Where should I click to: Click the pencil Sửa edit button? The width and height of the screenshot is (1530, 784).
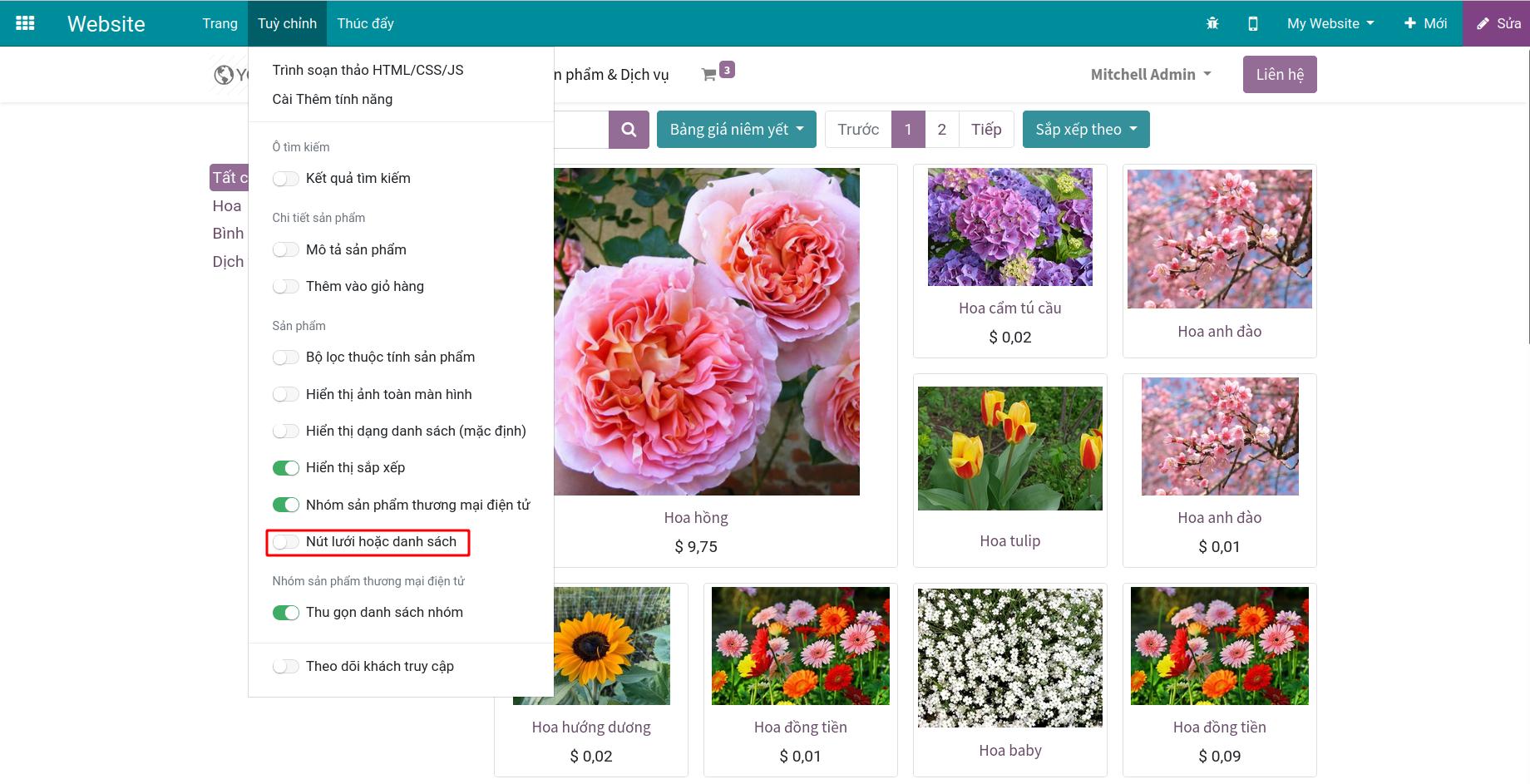(x=1497, y=23)
